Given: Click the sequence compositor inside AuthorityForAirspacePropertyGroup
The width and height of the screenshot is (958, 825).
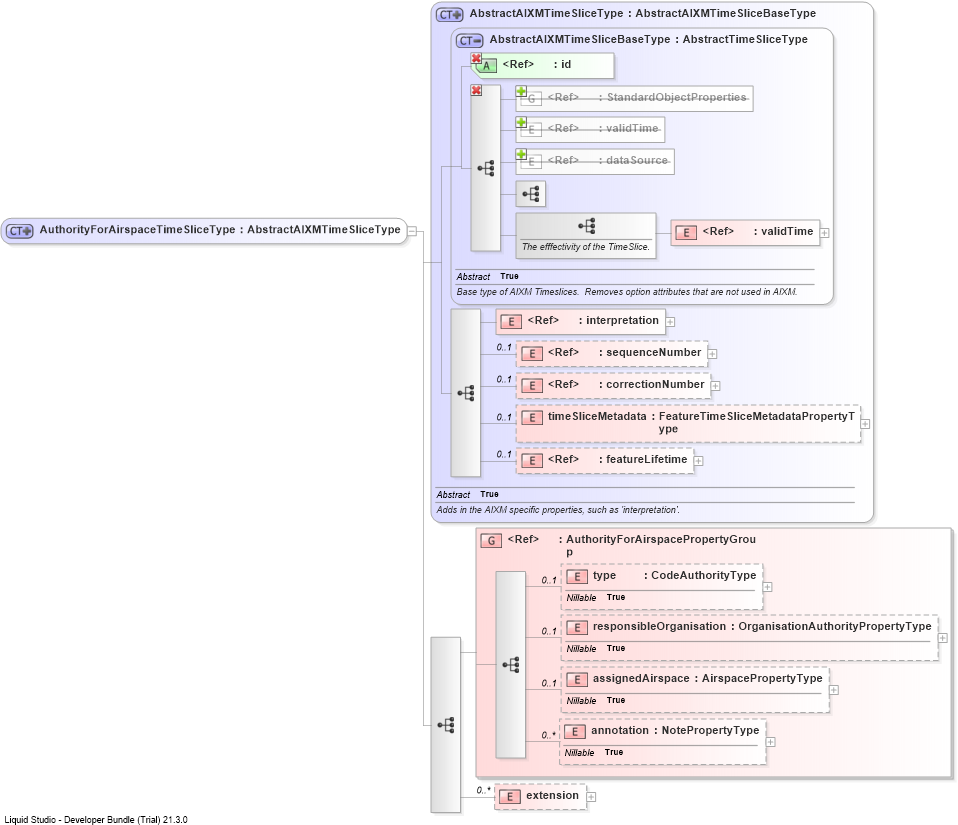Looking at the screenshot, I should pos(511,665).
